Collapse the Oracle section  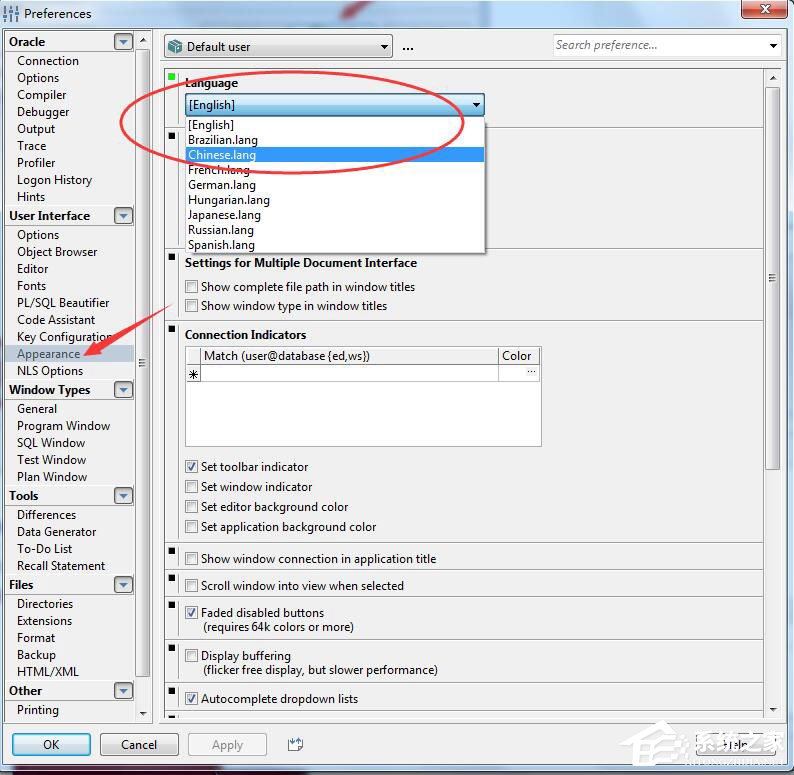(123, 42)
